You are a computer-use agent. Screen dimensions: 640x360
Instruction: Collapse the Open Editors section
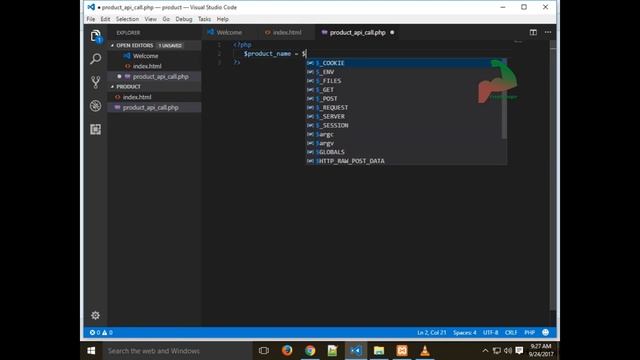tap(112, 45)
